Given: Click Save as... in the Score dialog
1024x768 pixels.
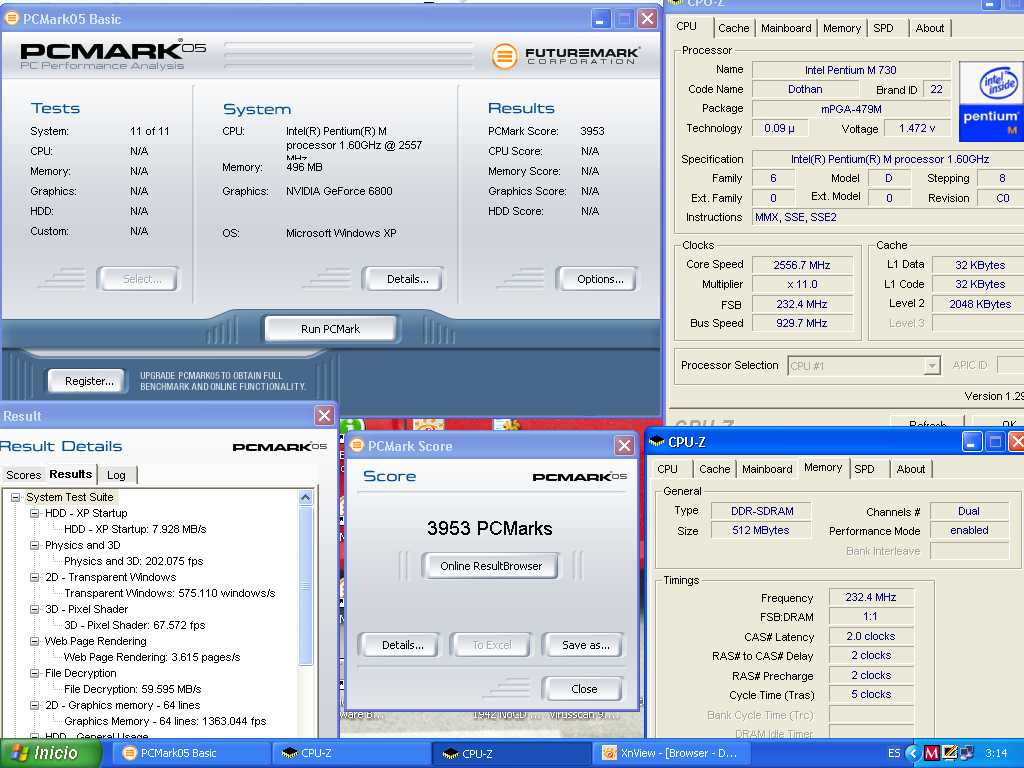Looking at the screenshot, I should click(x=585, y=645).
